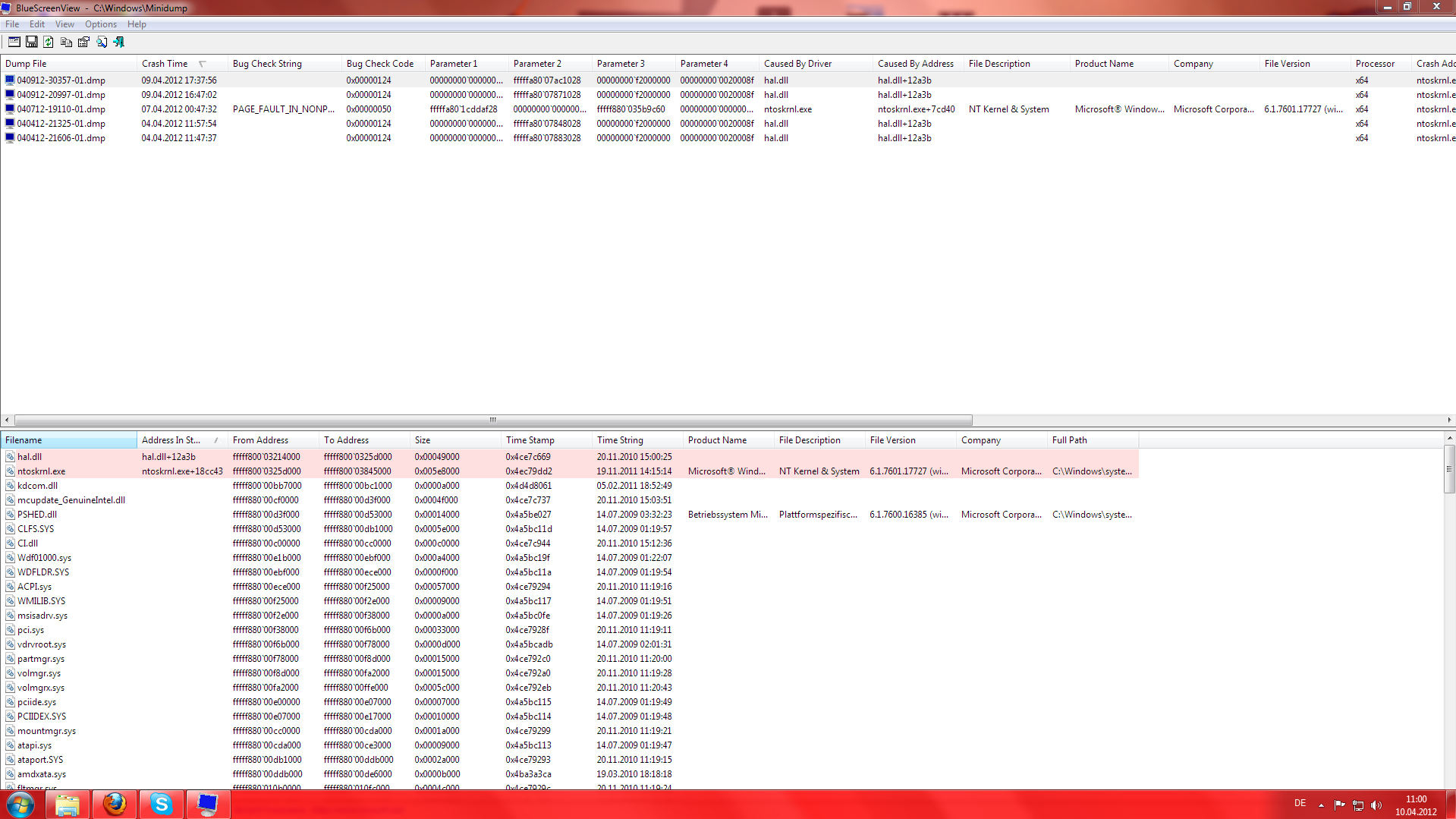The height and width of the screenshot is (819, 1456).
Task: Click the Save floppy disk icon
Action: [x=32, y=43]
